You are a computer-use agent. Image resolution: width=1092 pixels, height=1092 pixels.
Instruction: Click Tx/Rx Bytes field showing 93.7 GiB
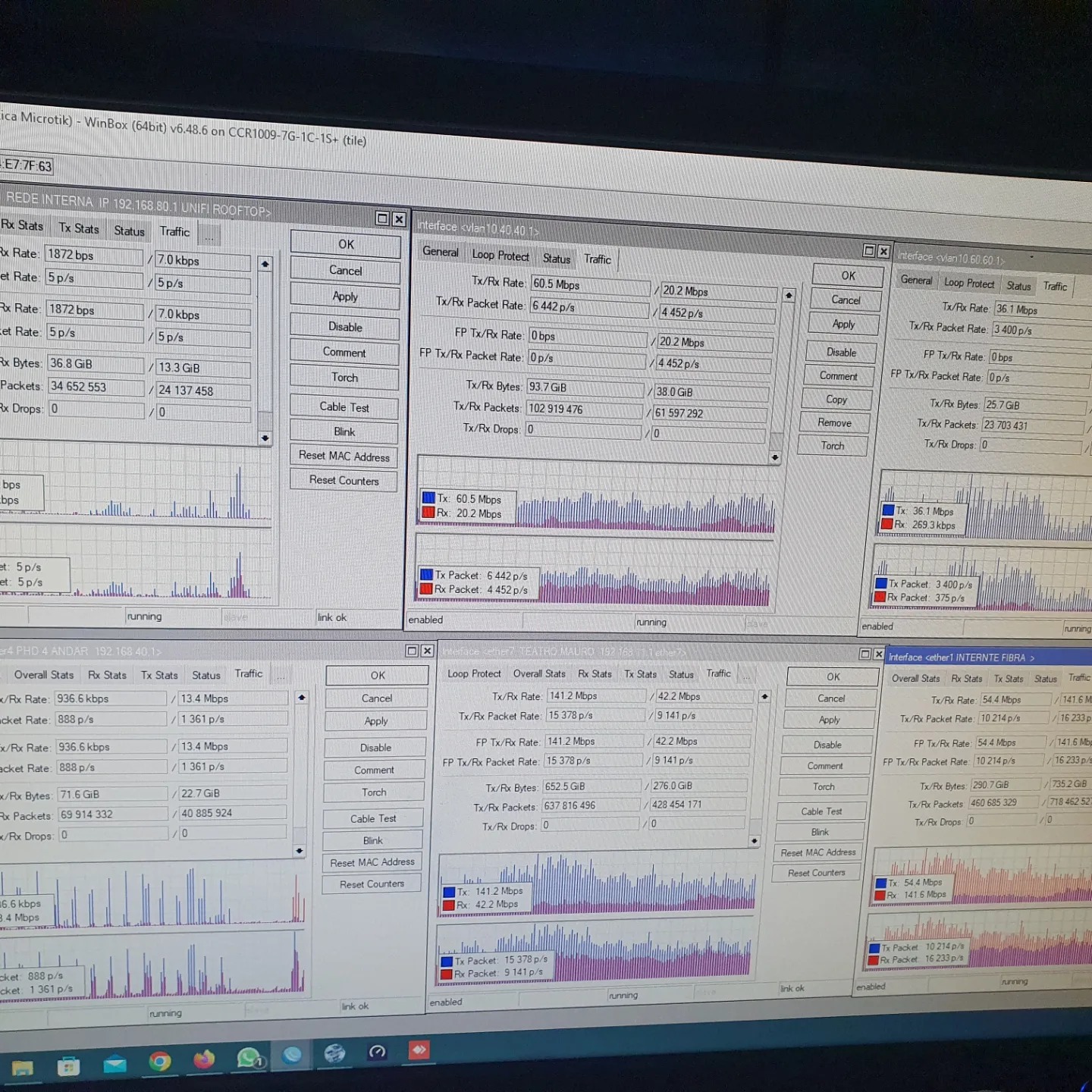pos(584,388)
